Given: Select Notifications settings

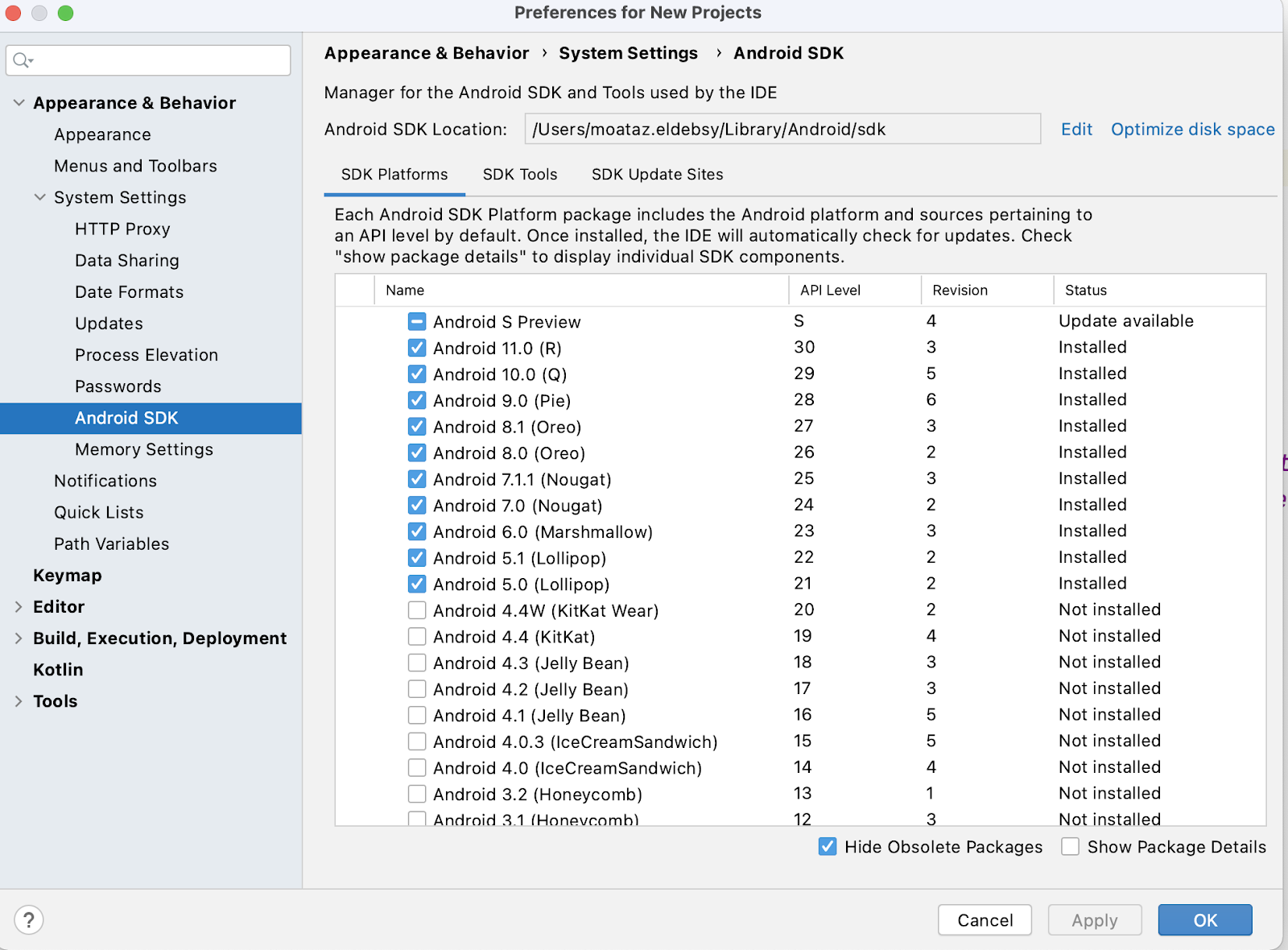Looking at the screenshot, I should tap(105, 481).
